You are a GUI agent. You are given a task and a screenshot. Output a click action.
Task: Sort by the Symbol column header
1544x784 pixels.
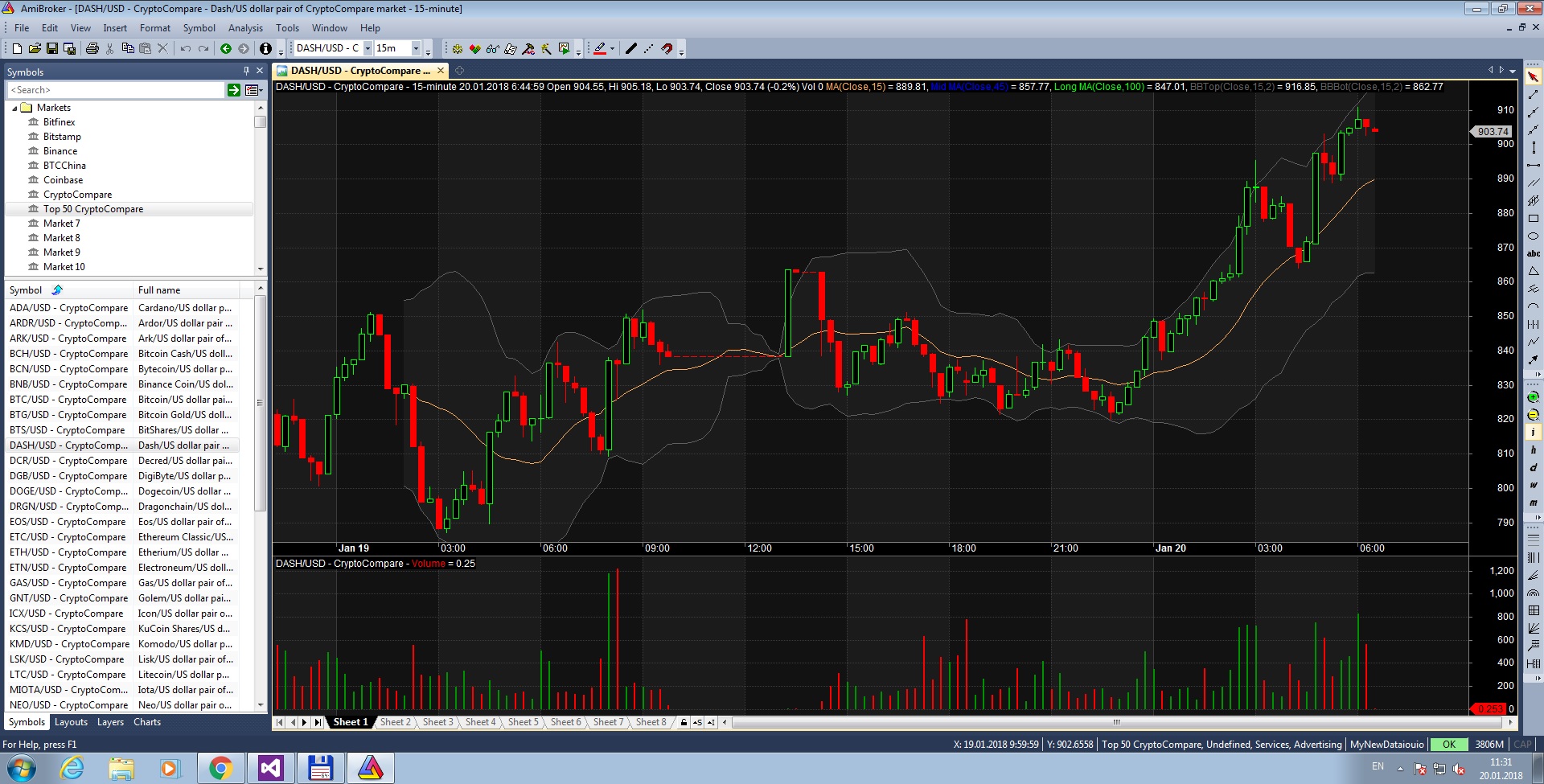click(69, 290)
